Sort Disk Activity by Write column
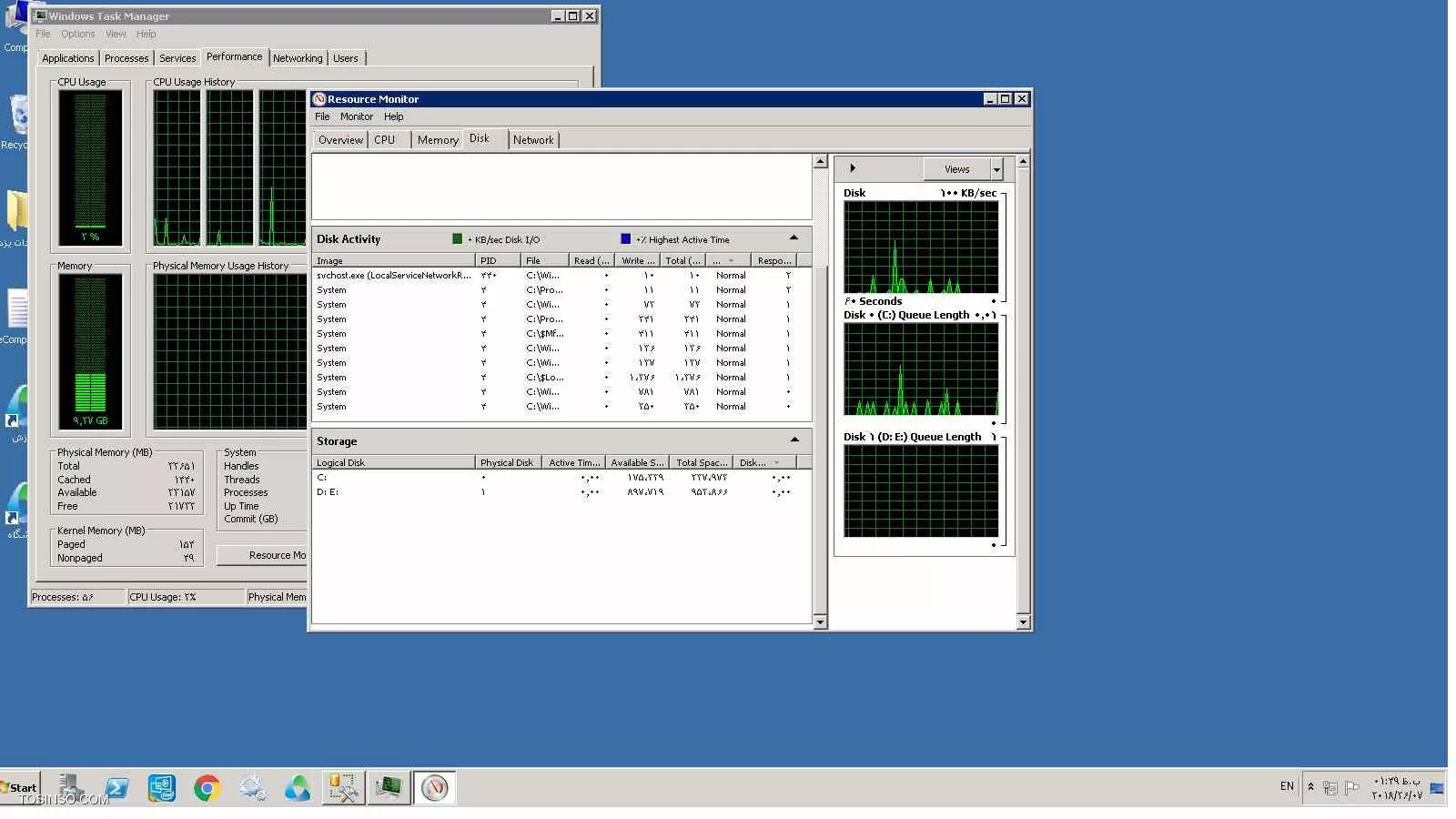The height and width of the screenshot is (819, 1456). (638, 261)
